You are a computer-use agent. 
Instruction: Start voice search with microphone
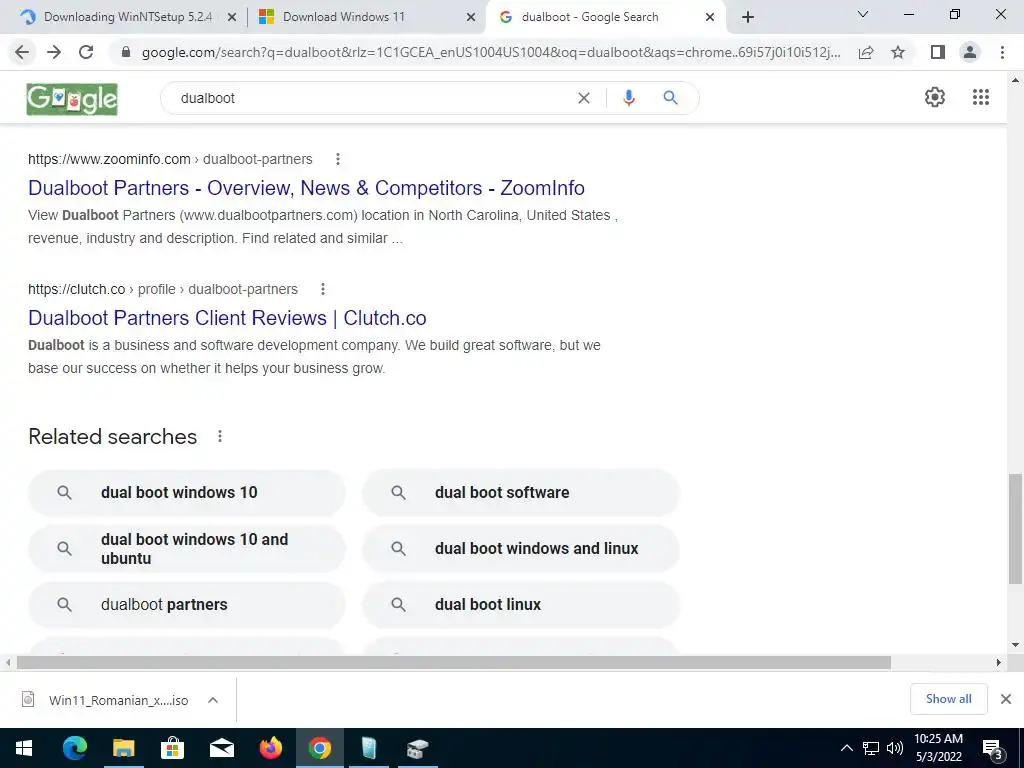point(628,98)
